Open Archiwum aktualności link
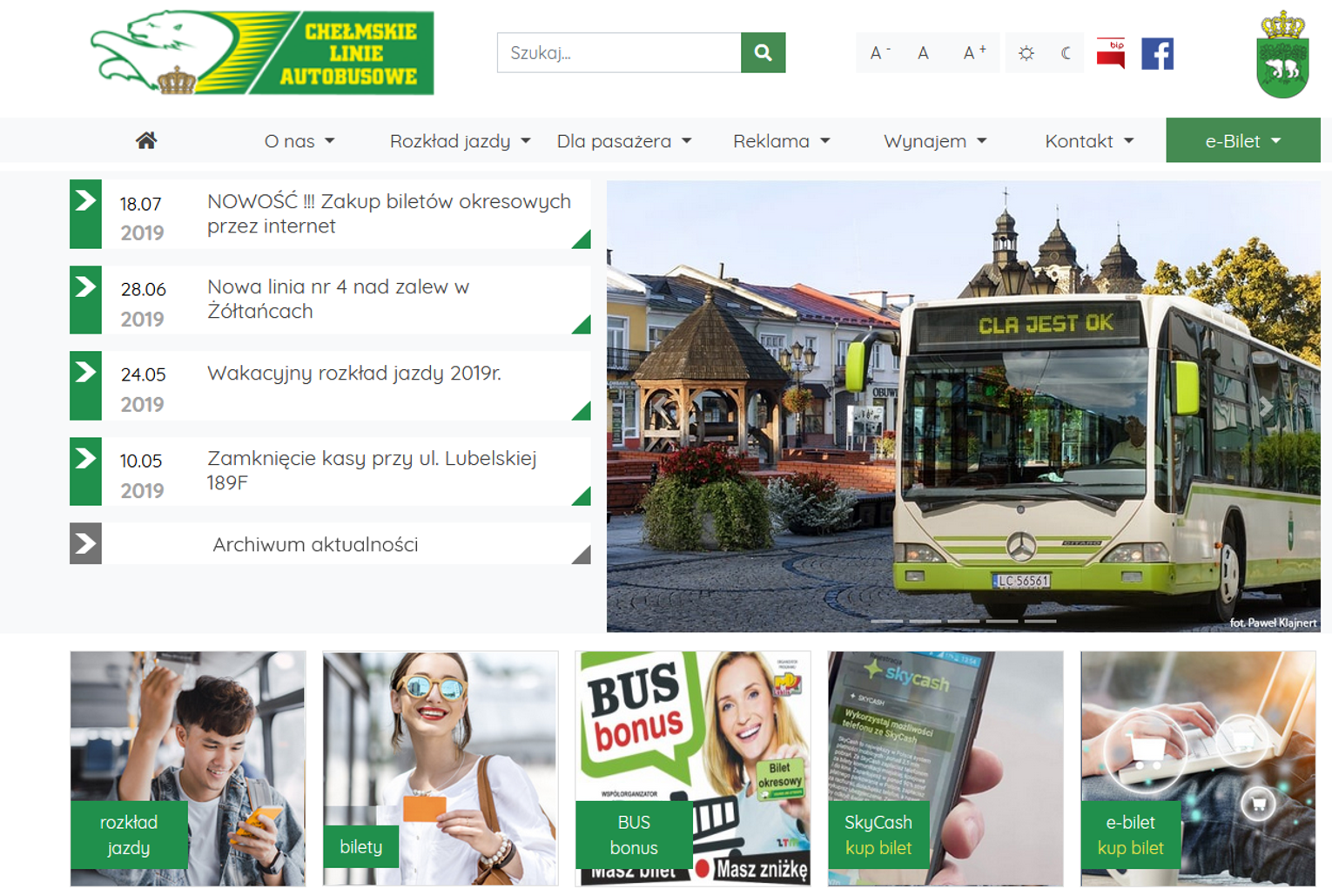Viewport: 1332px width, 896px height. click(x=315, y=544)
